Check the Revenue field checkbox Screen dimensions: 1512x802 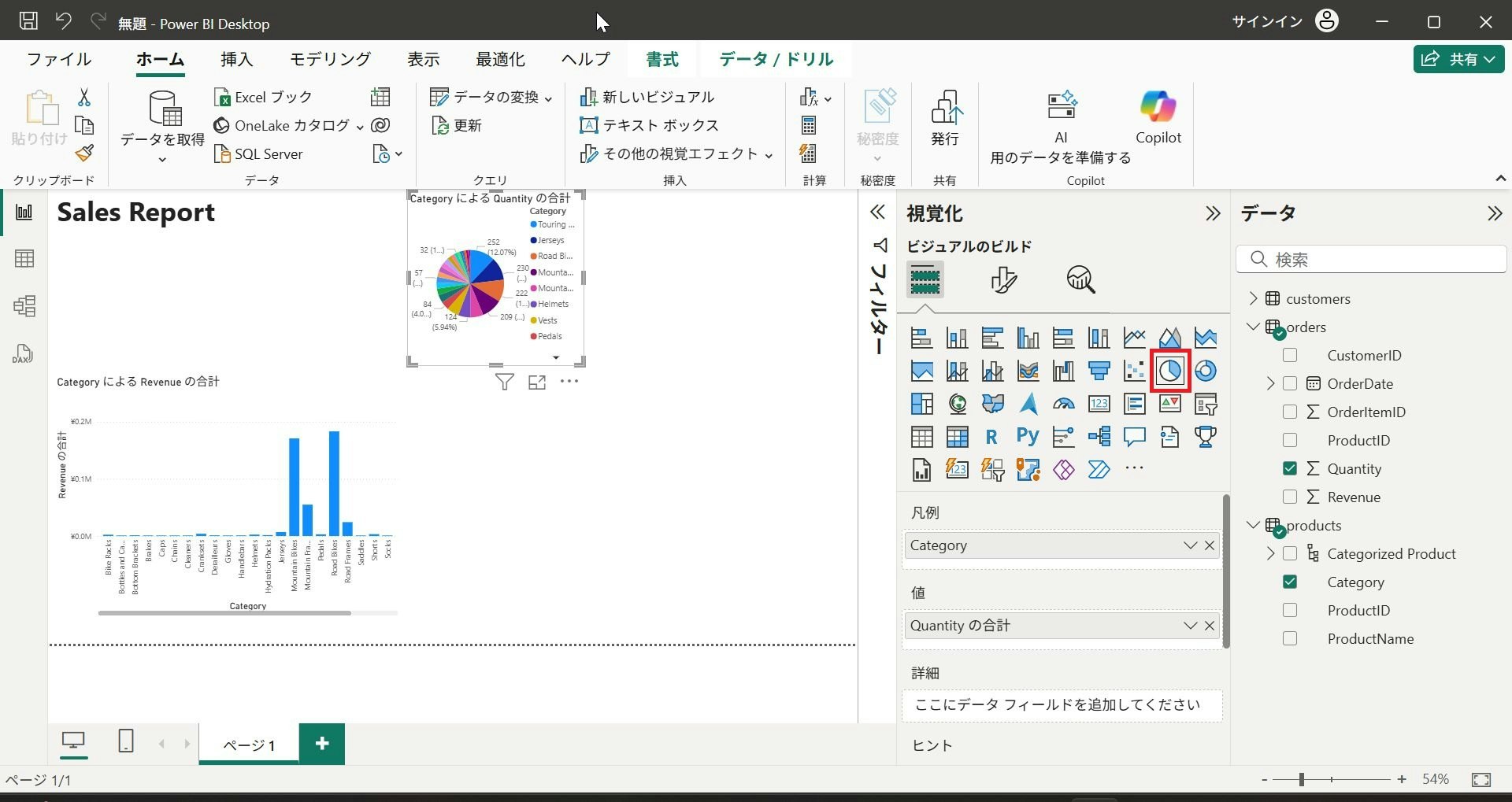click(1290, 497)
